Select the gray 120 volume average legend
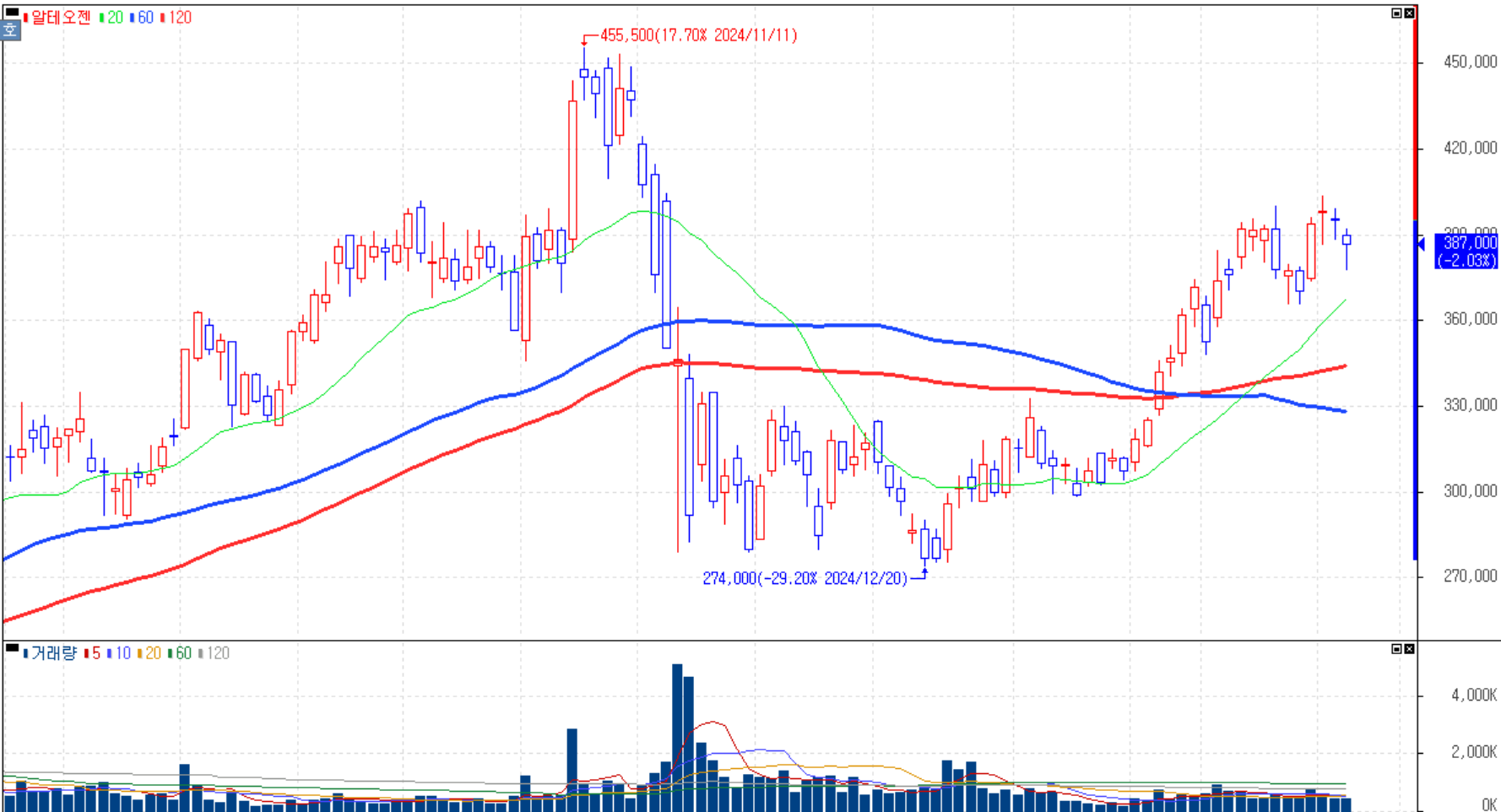This screenshot has width=1501, height=812. coord(214,653)
